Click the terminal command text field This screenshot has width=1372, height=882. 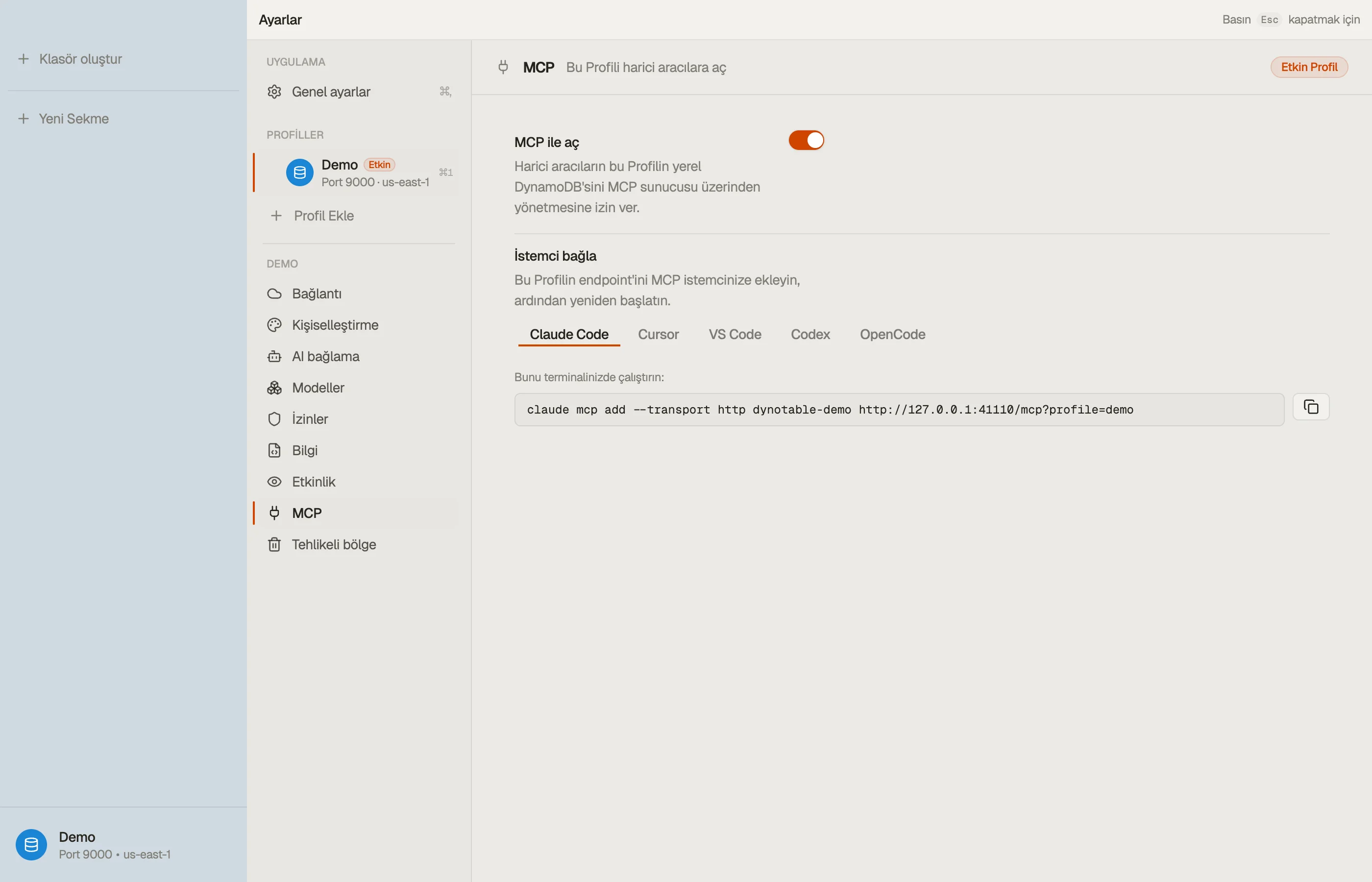click(x=899, y=410)
